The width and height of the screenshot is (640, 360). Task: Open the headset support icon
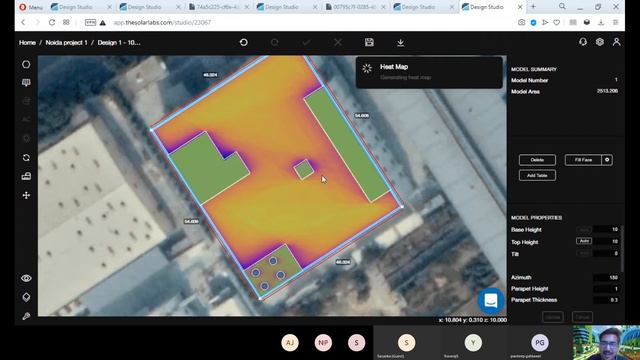[583, 42]
